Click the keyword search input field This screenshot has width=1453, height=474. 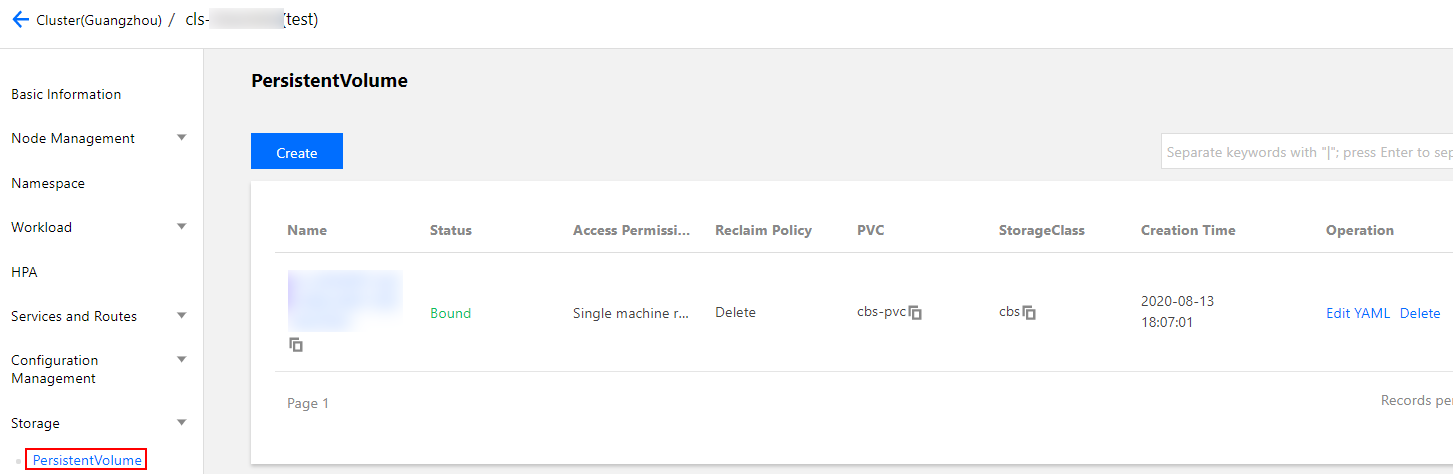1306,153
